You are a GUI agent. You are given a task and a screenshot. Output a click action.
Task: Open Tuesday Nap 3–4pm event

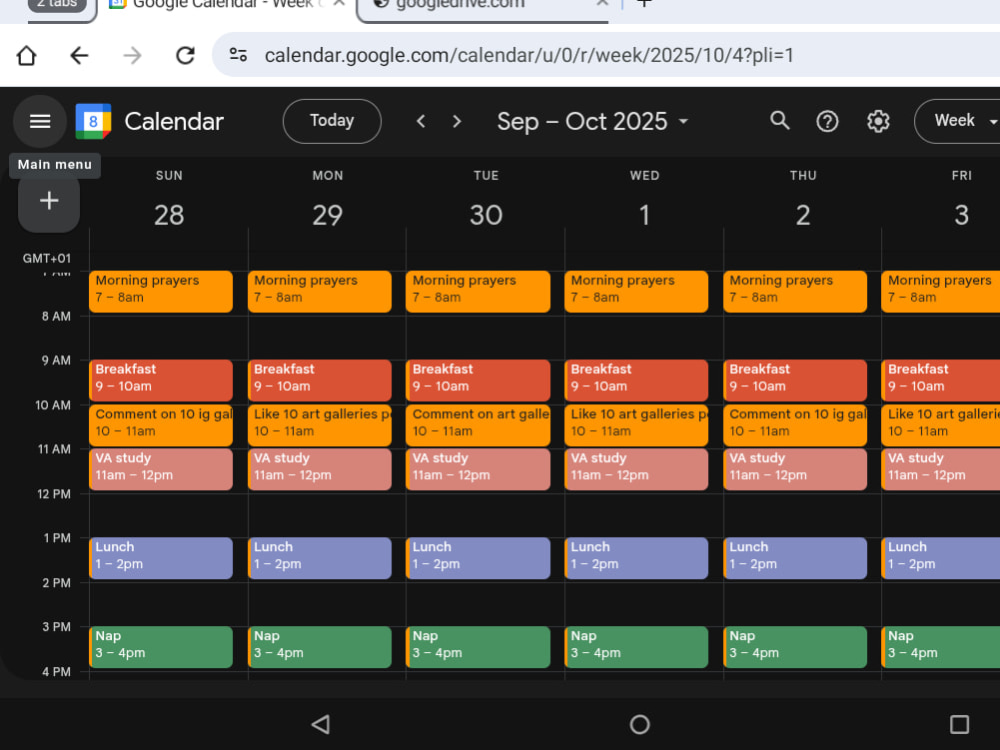[478, 647]
